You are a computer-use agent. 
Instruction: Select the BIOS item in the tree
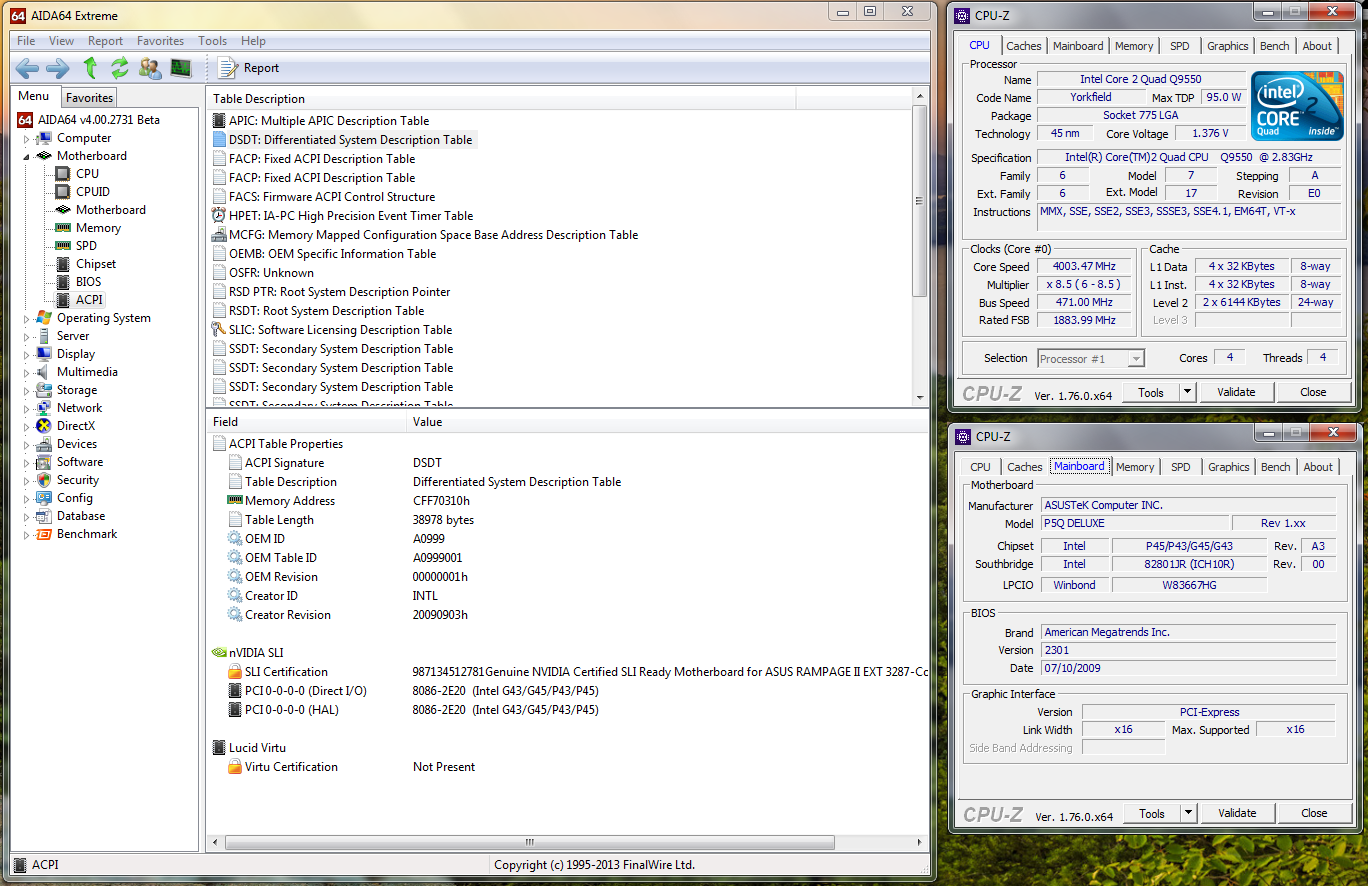pyautogui.click(x=88, y=282)
